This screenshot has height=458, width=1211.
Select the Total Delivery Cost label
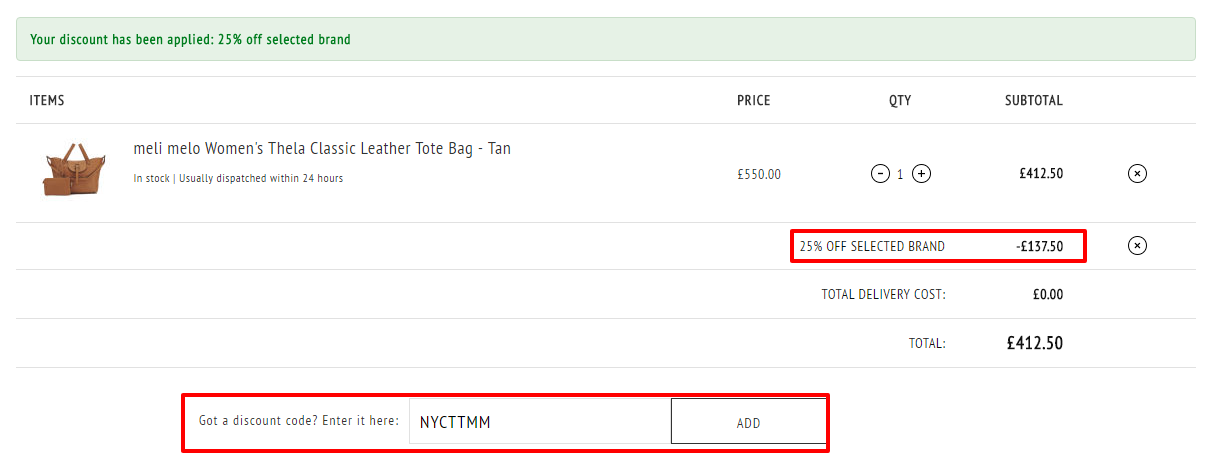pyautogui.click(x=883, y=294)
